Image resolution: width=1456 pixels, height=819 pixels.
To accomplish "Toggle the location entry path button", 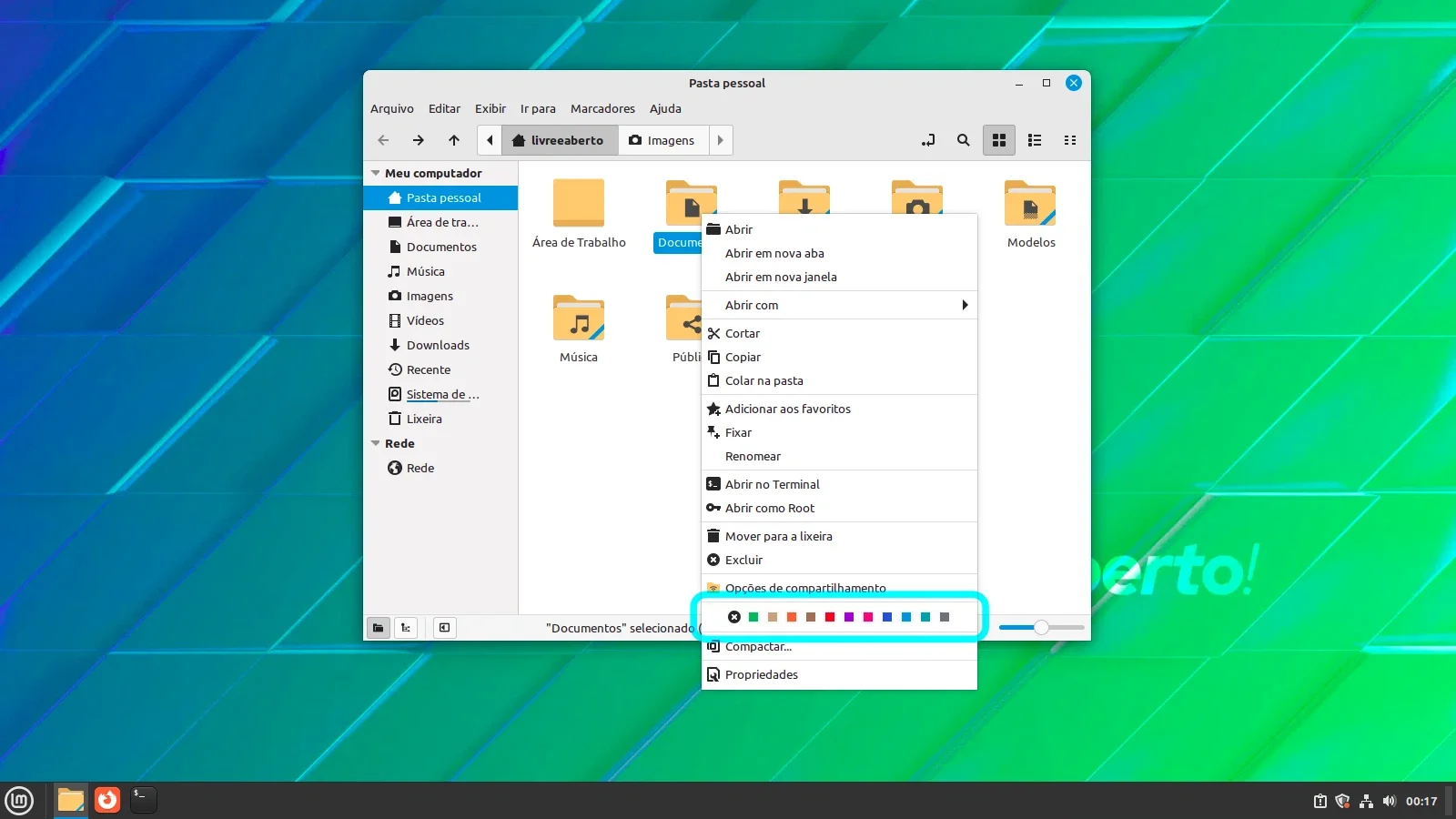I will pyautogui.click(x=927, y=140).
